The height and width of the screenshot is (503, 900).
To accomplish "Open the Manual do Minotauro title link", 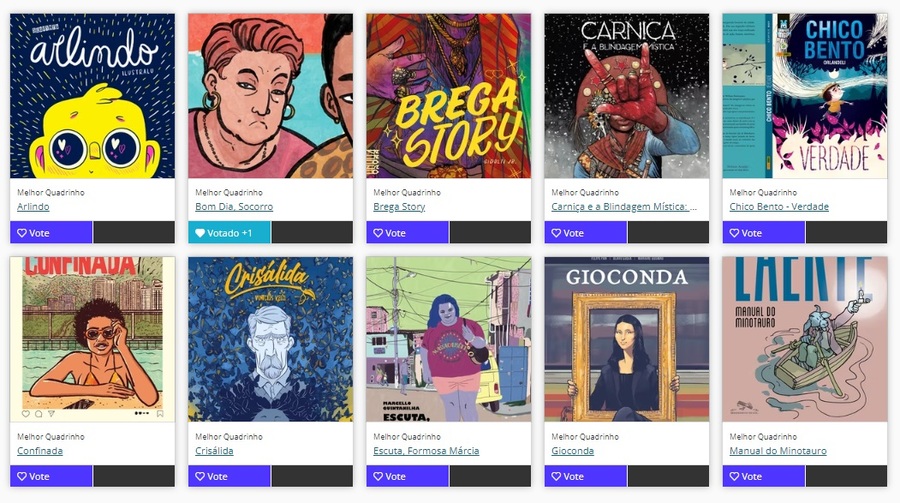I will tap(778, 451).
